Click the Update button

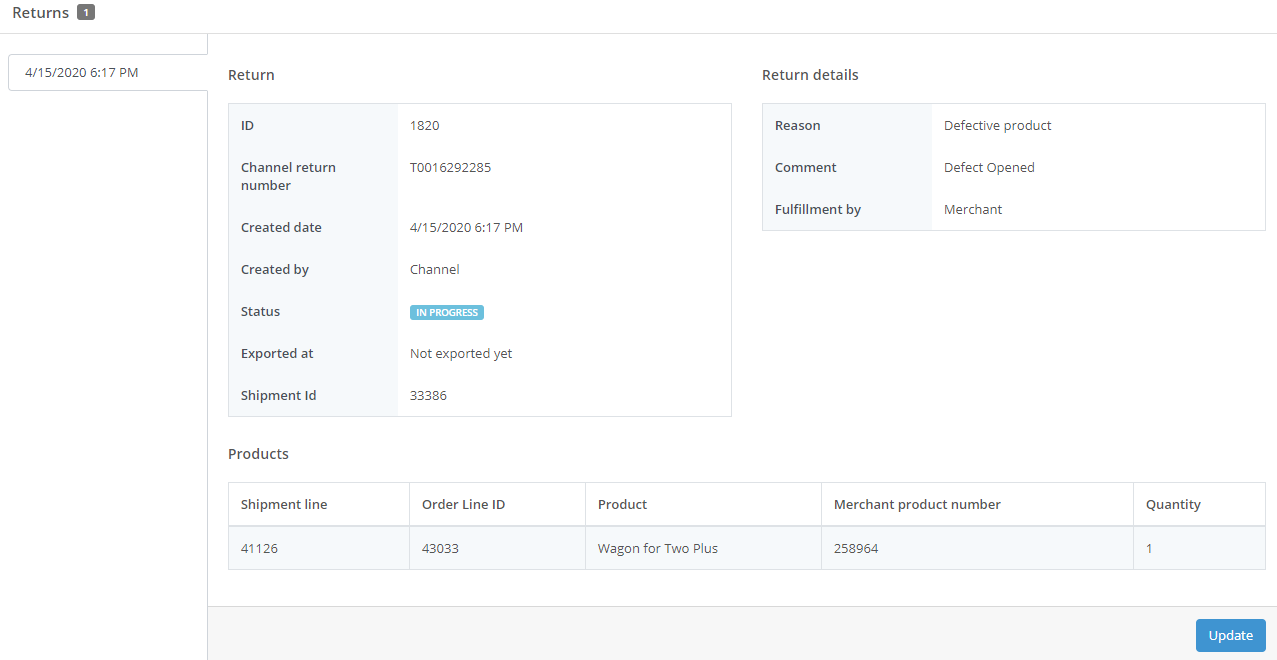tap(1230, 635)
